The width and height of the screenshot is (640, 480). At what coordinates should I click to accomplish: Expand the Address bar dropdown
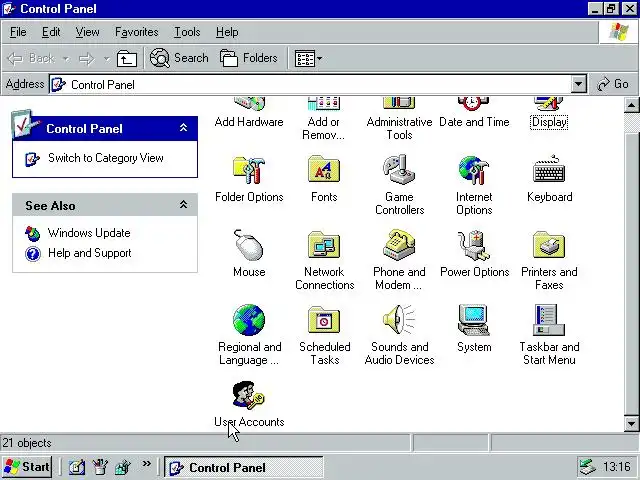pyautogui.click(x=578, y=84)
